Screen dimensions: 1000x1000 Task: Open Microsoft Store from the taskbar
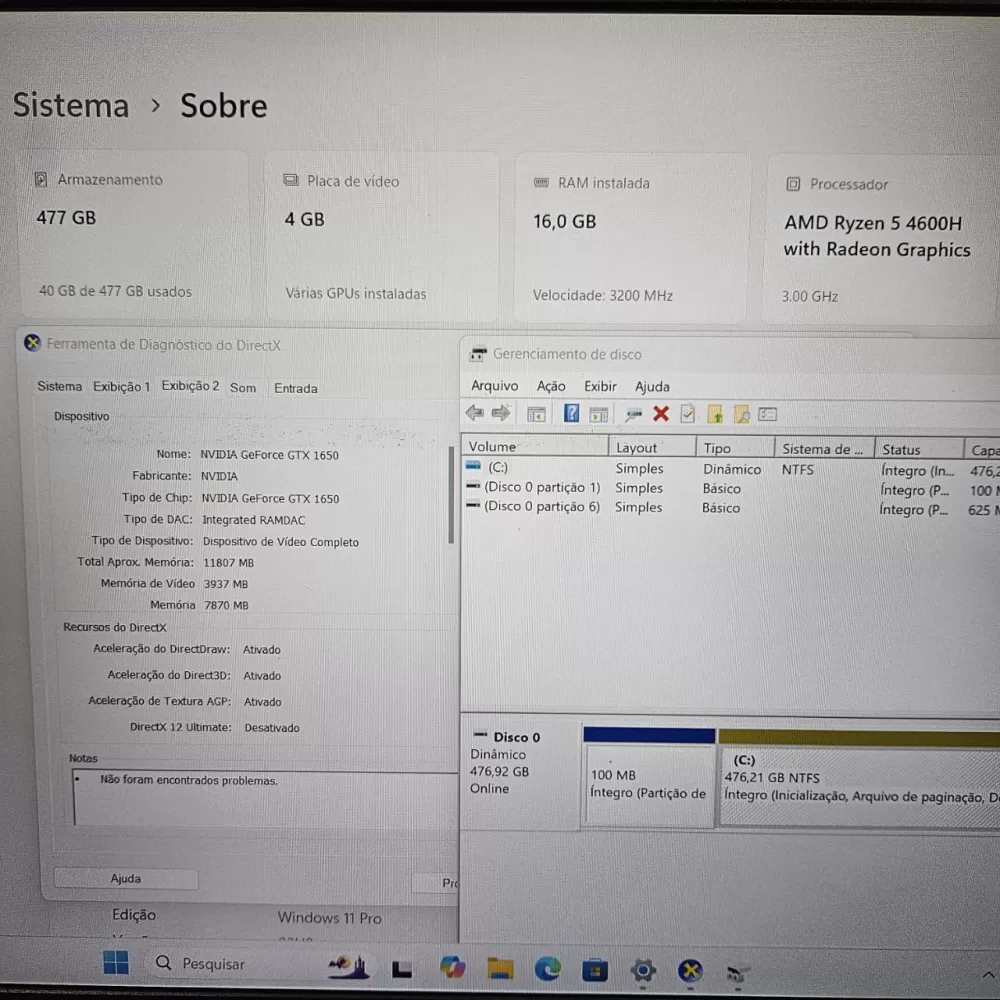594,970
